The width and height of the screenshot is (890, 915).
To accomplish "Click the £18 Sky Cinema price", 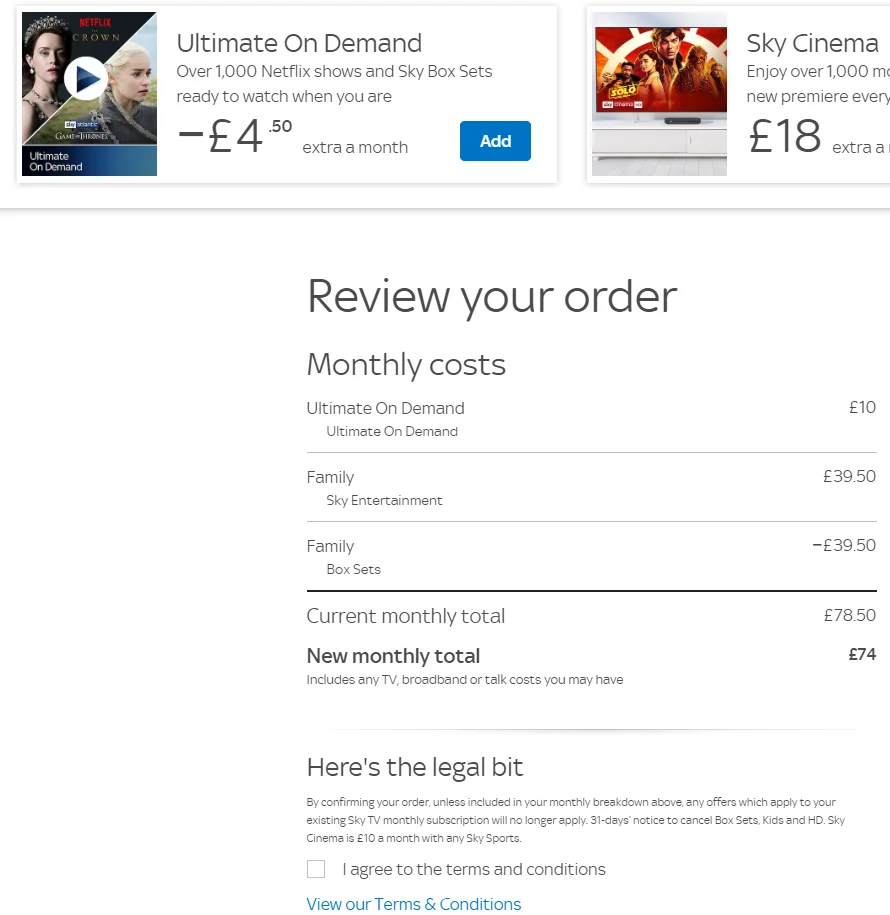I will pyautogui.click(x=784, y=137).
